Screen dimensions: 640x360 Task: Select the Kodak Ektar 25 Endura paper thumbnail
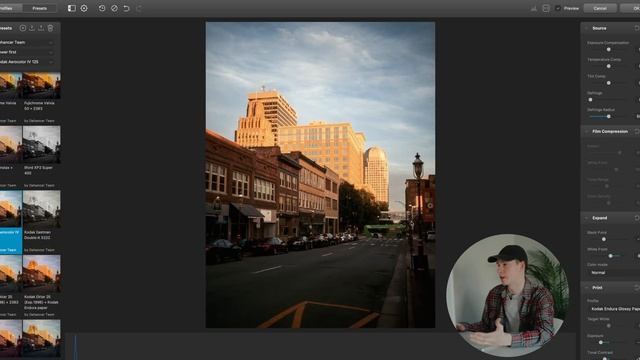pyautogui.click(x=42, y=273)
